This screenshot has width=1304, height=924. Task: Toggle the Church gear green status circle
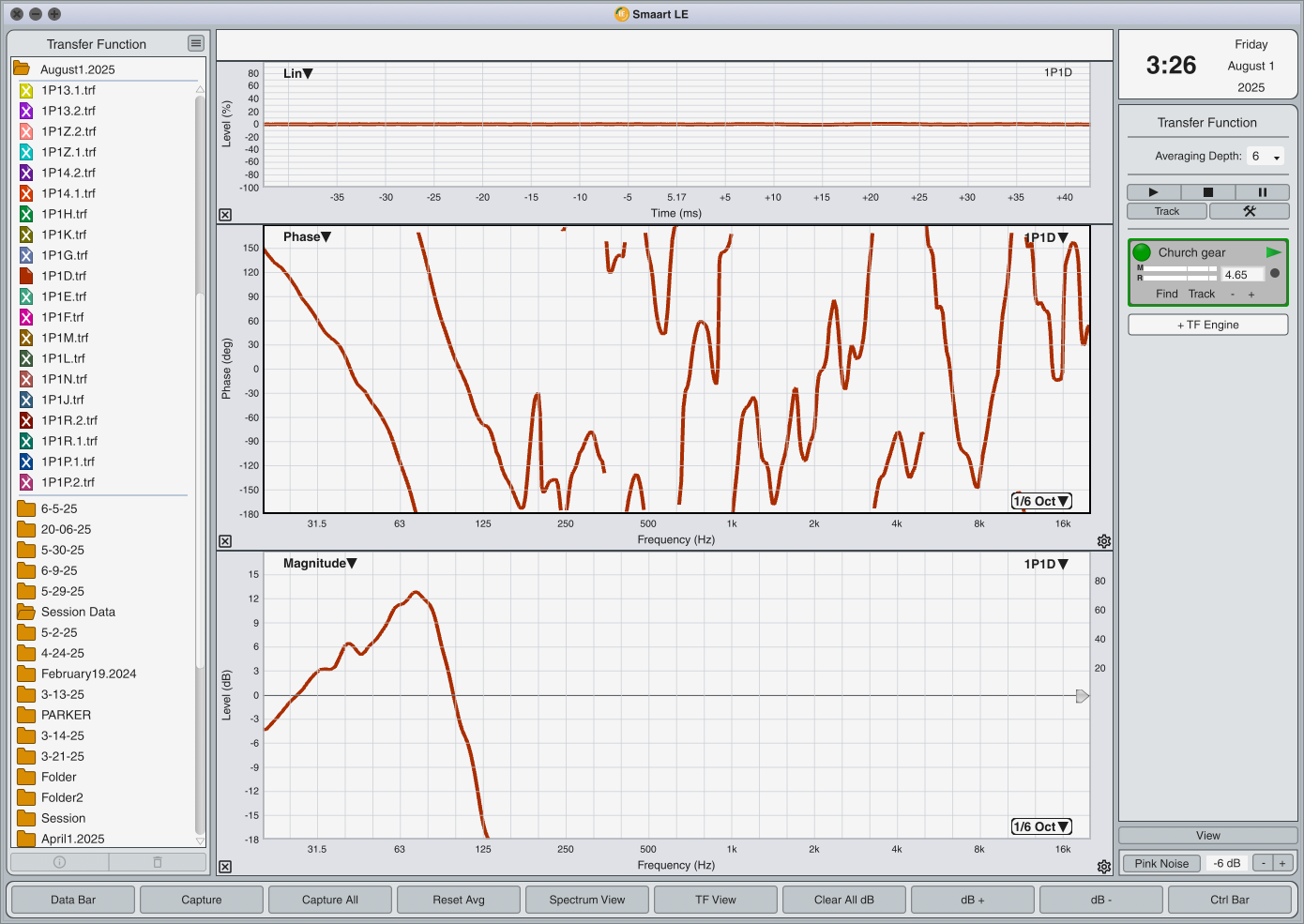1142,252
